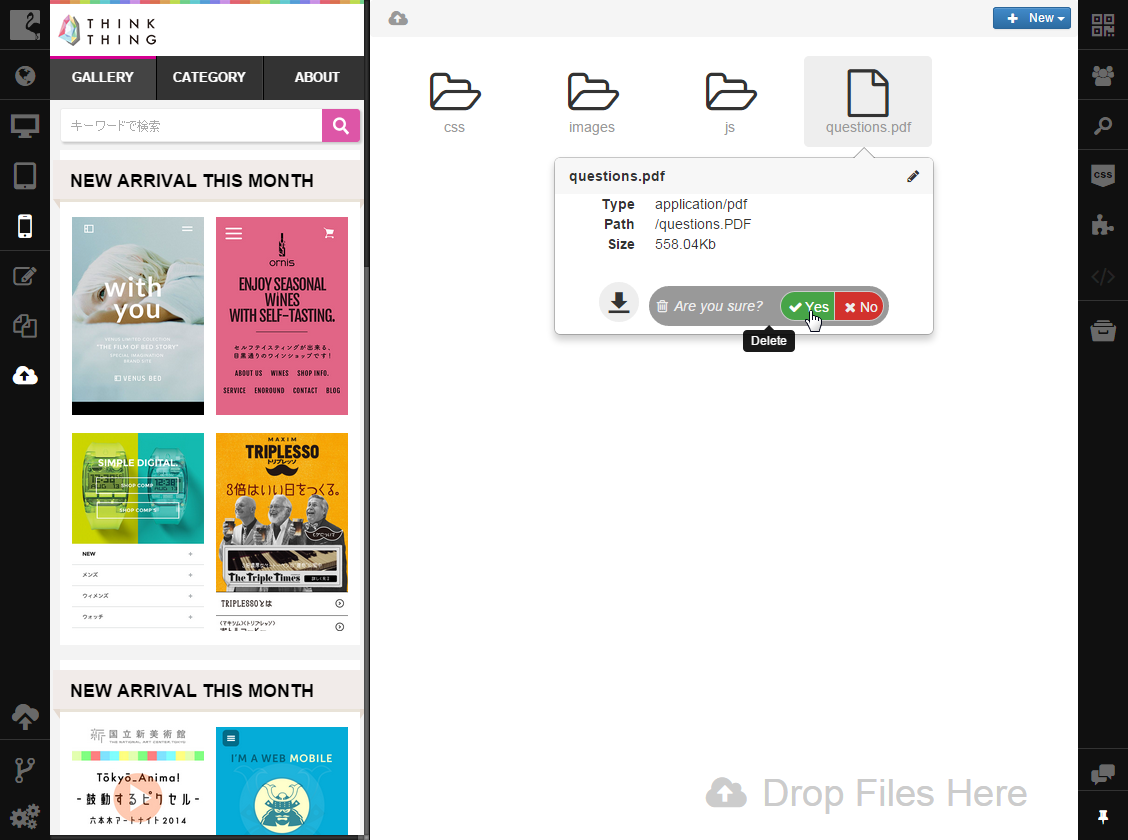Image resolution: width=1128 pixels, height=840 pixels.
Task: Click the publish cloud arrow icon
Action: click(x=25, y=716)
